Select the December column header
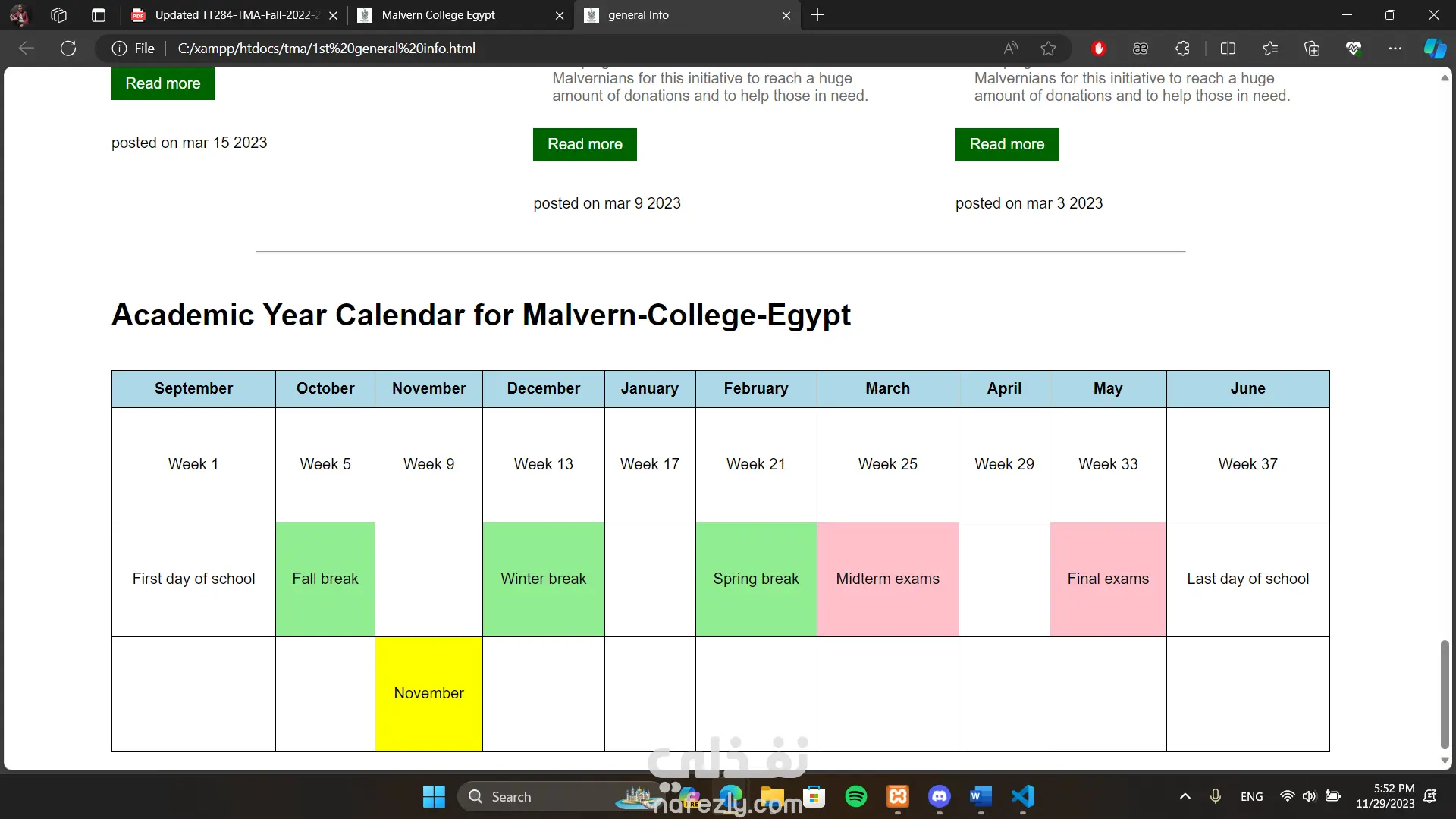The image size is (1456, 819). 544,389
